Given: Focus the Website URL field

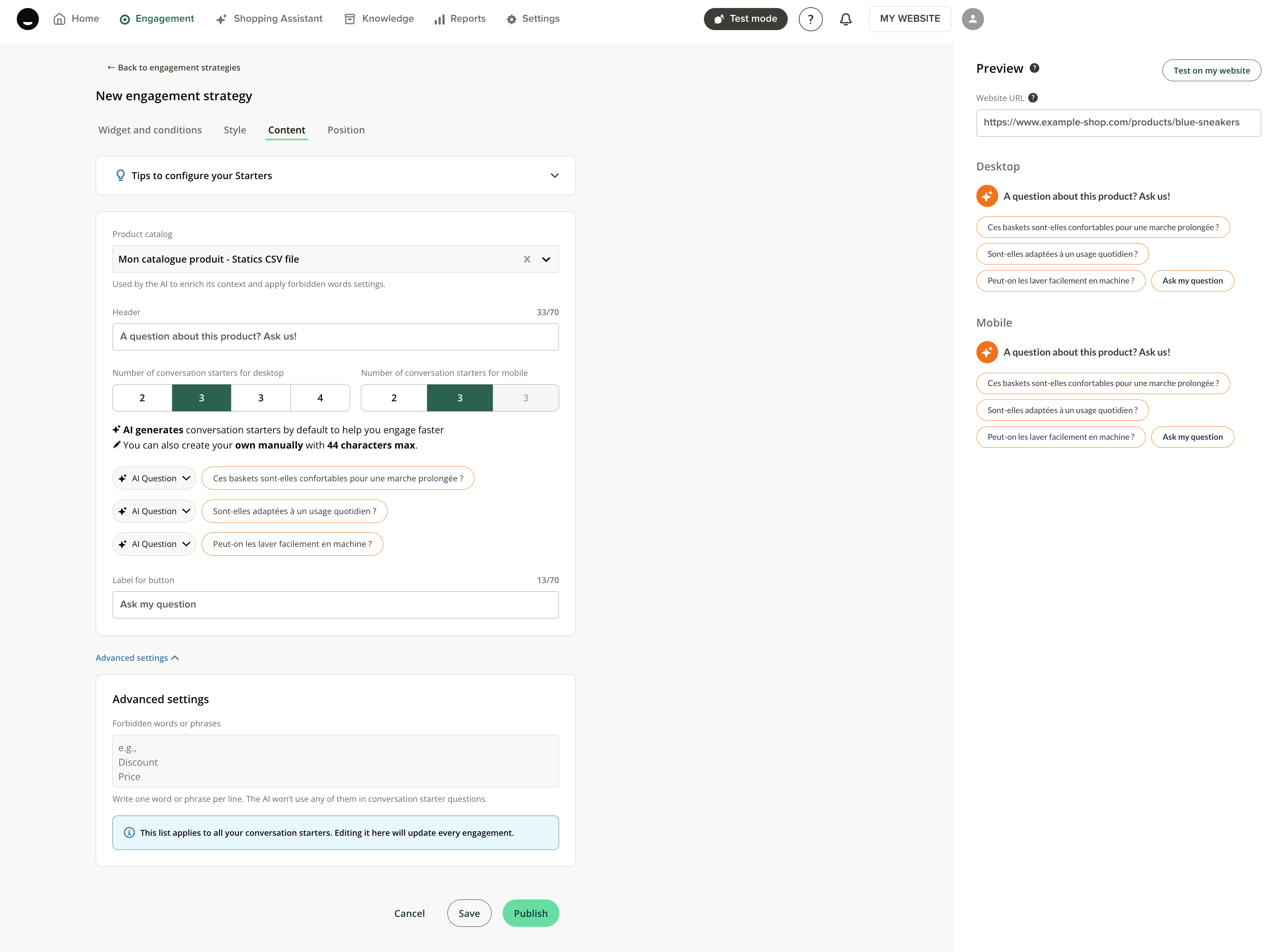Looking at the screenshot, I should pyautogui.click(x=1118, y=123).
